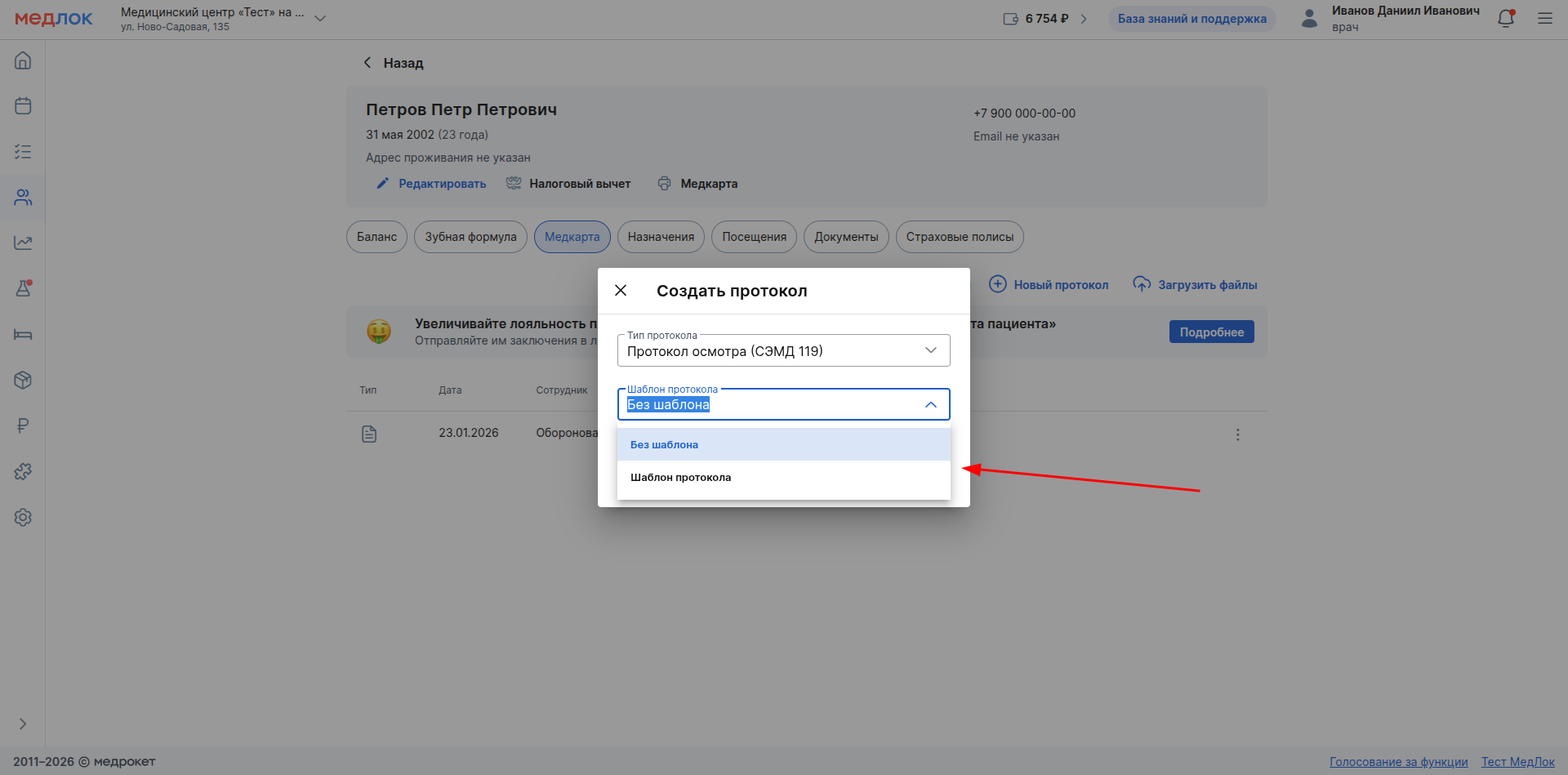Click the Подробнее button
Image resolution: width=1568 pixels, height=775 pixels.
[x=1211, y=332]
